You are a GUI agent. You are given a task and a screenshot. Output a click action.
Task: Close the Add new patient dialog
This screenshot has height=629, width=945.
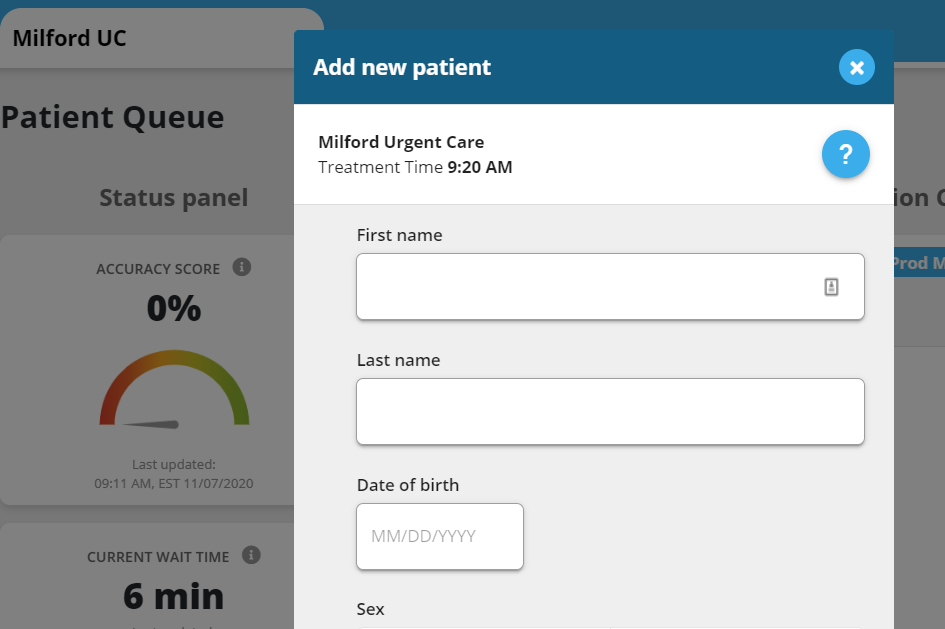click(857, 67)
